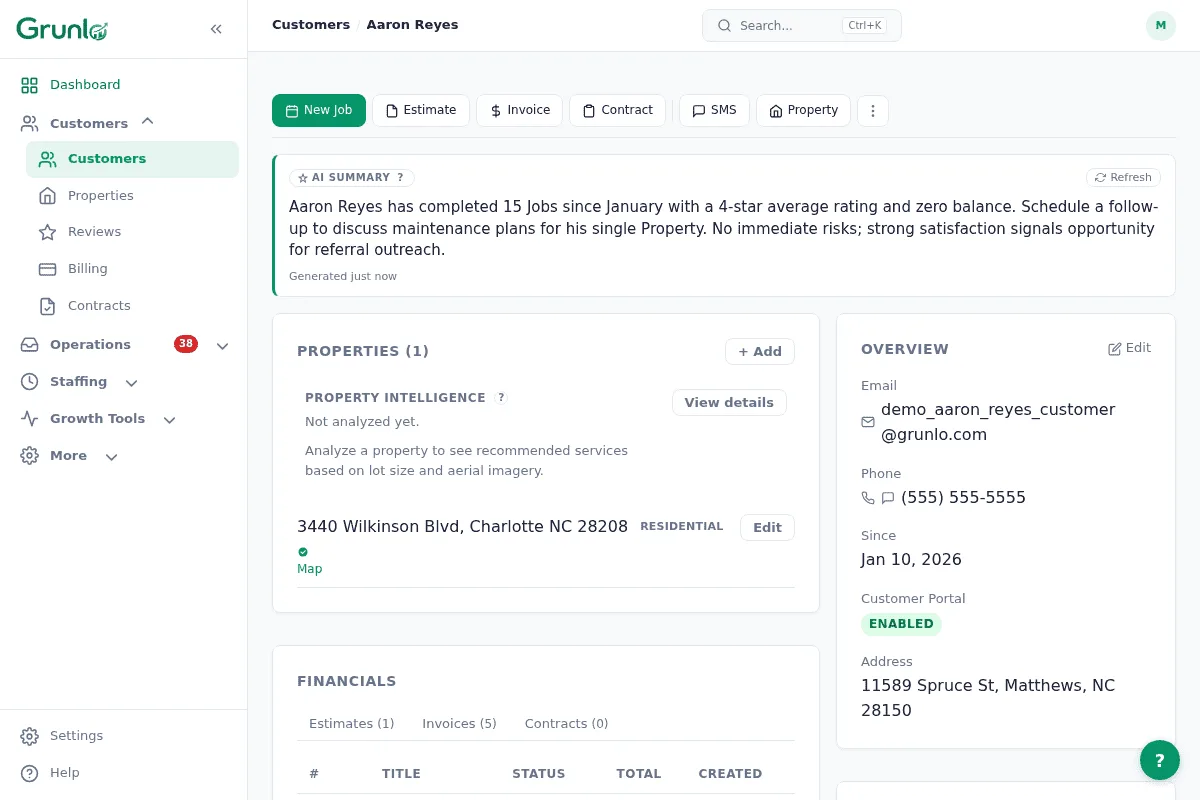
Task: Click the TOTAL column header
Action: 639,774
